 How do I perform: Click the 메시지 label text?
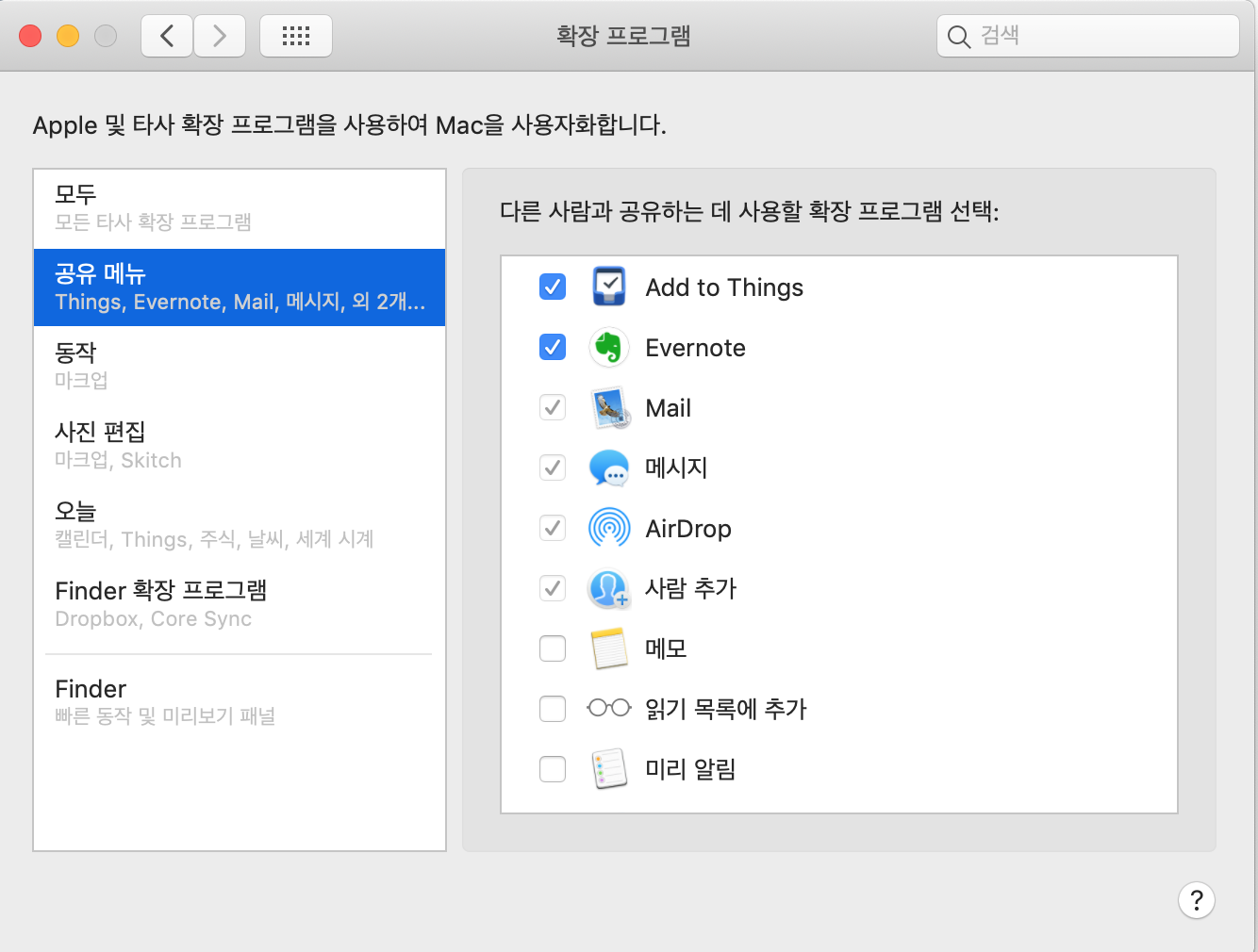click(x=676, y=468)
